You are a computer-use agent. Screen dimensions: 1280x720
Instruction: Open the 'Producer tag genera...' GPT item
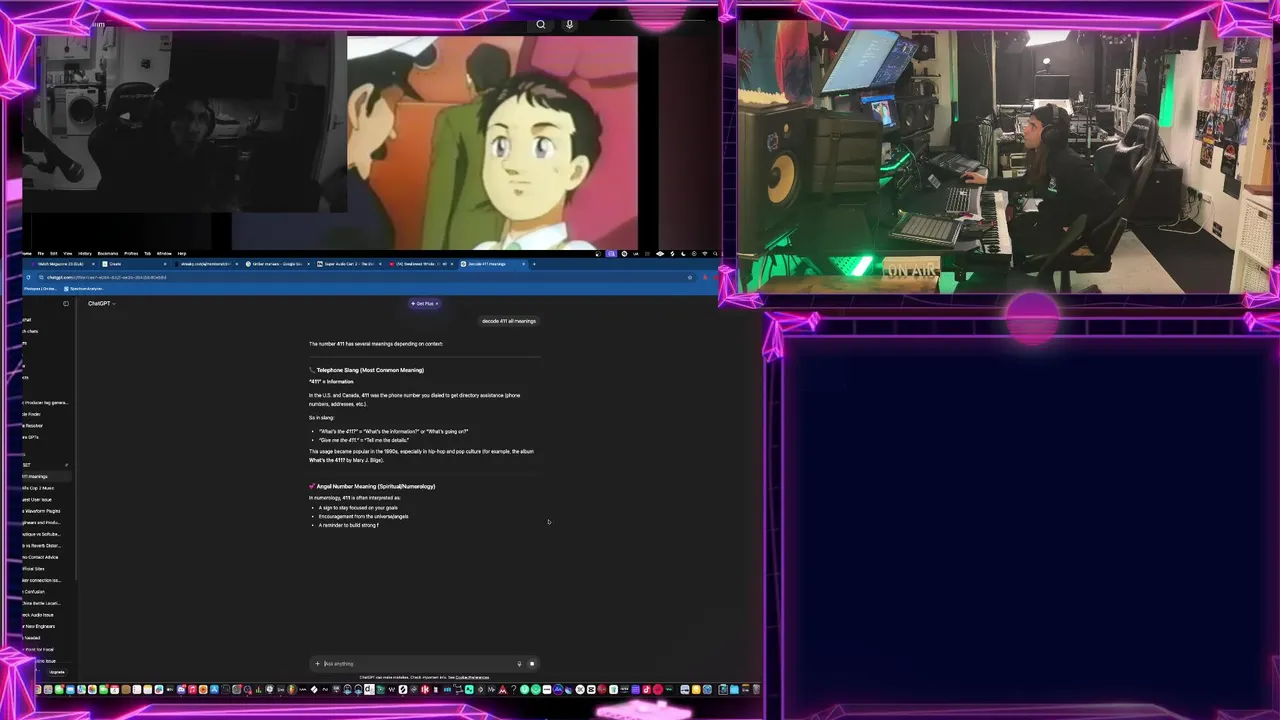(x=46, y=403)
